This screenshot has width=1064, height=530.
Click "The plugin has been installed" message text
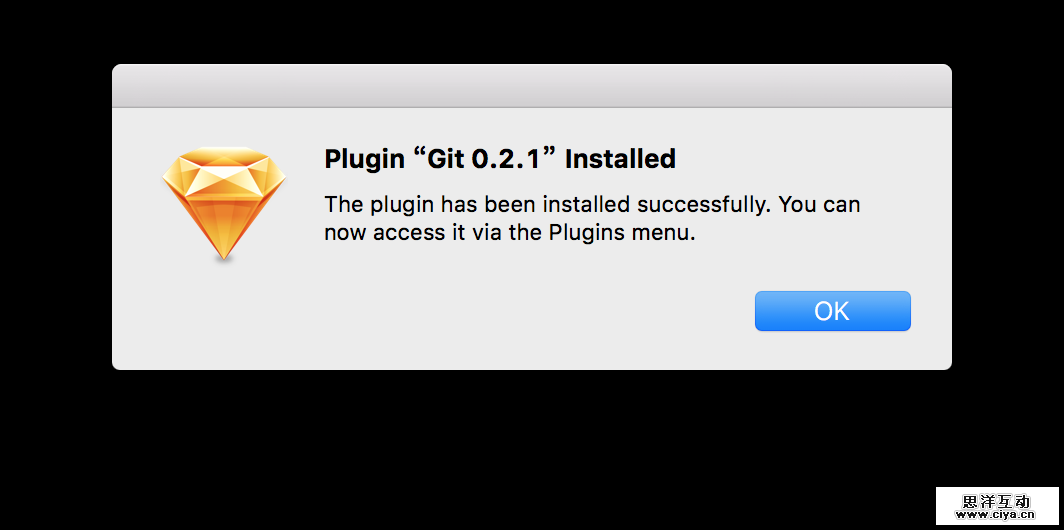pos(476,205)
